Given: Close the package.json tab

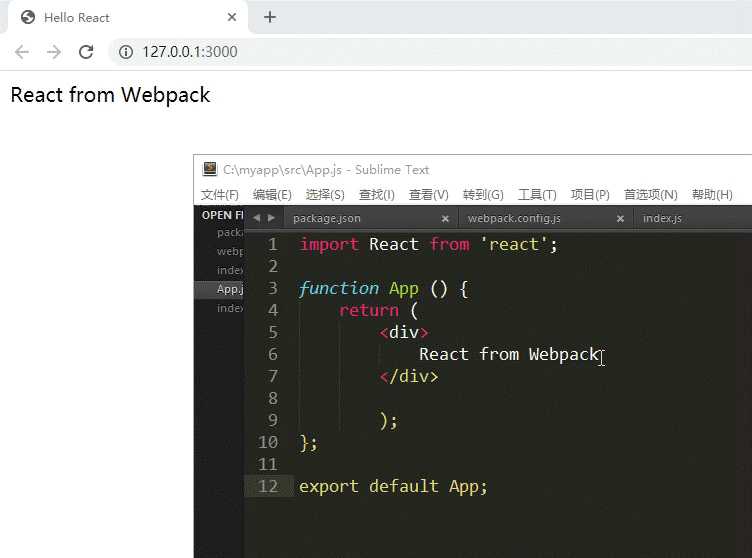Looking at the screenshot, I should (445, 219).
